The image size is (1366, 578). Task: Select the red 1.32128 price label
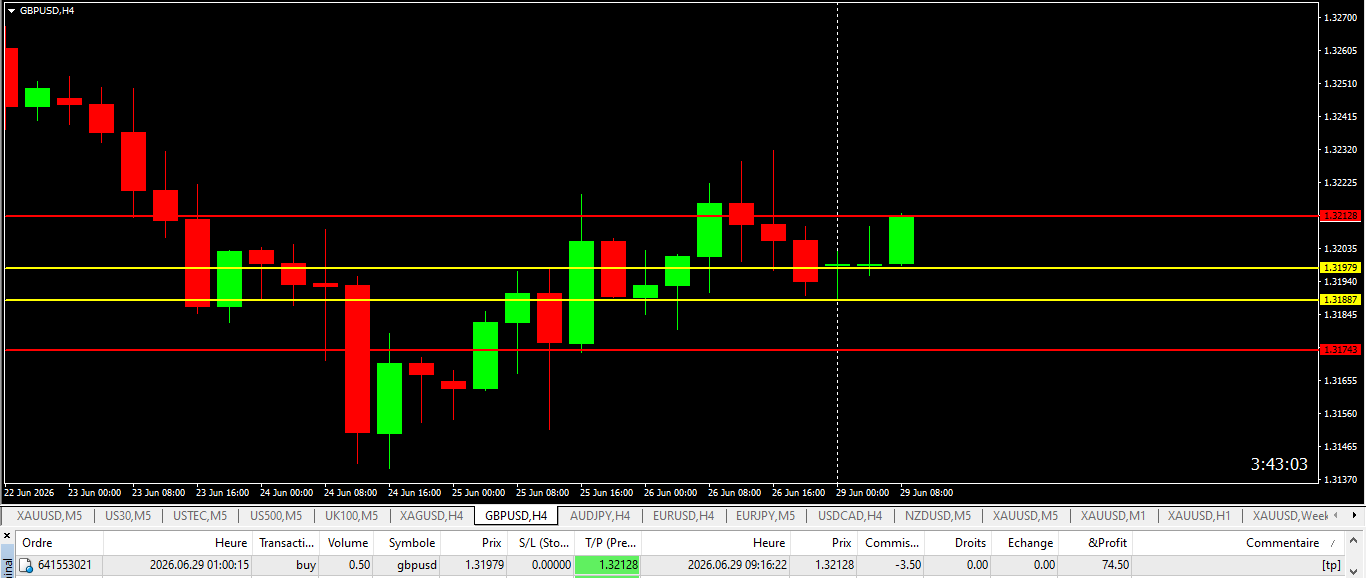click(x=1340, y=216)
